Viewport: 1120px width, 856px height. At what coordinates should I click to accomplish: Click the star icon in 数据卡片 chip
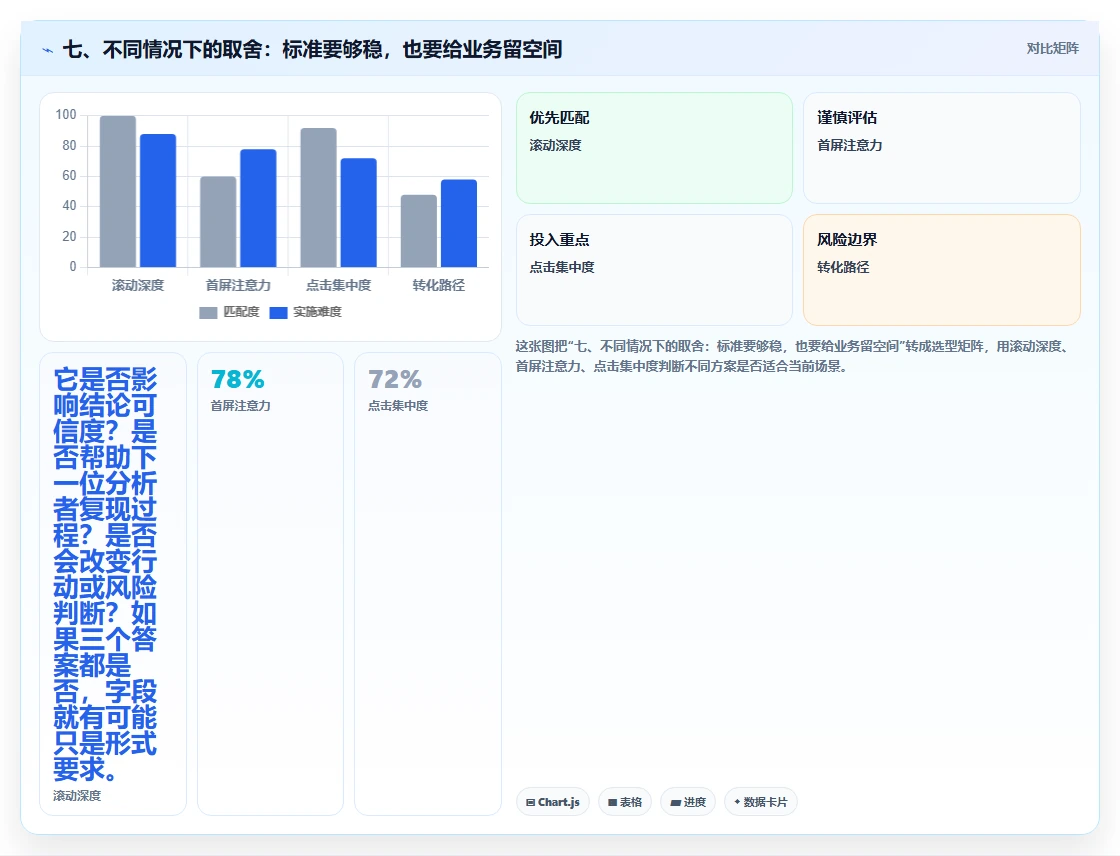tap(737, 802)
